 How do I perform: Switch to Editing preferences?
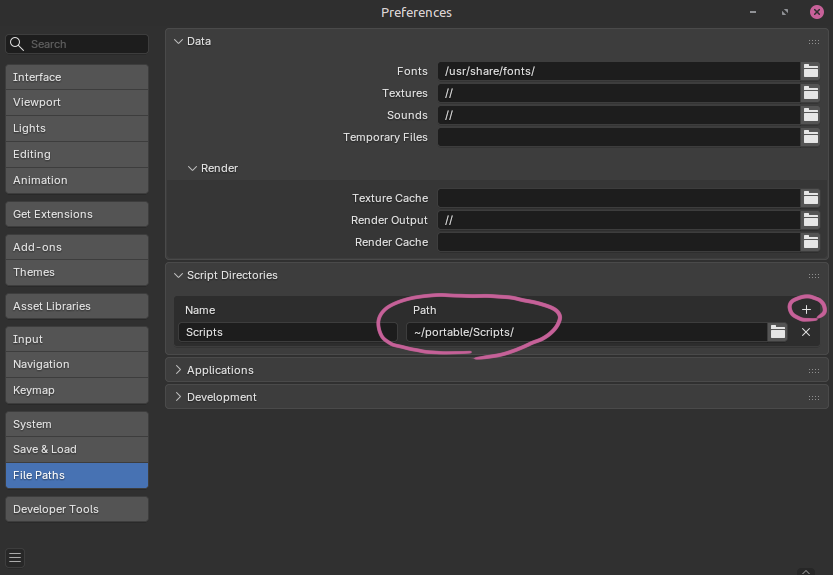click(x=77, y=154)
